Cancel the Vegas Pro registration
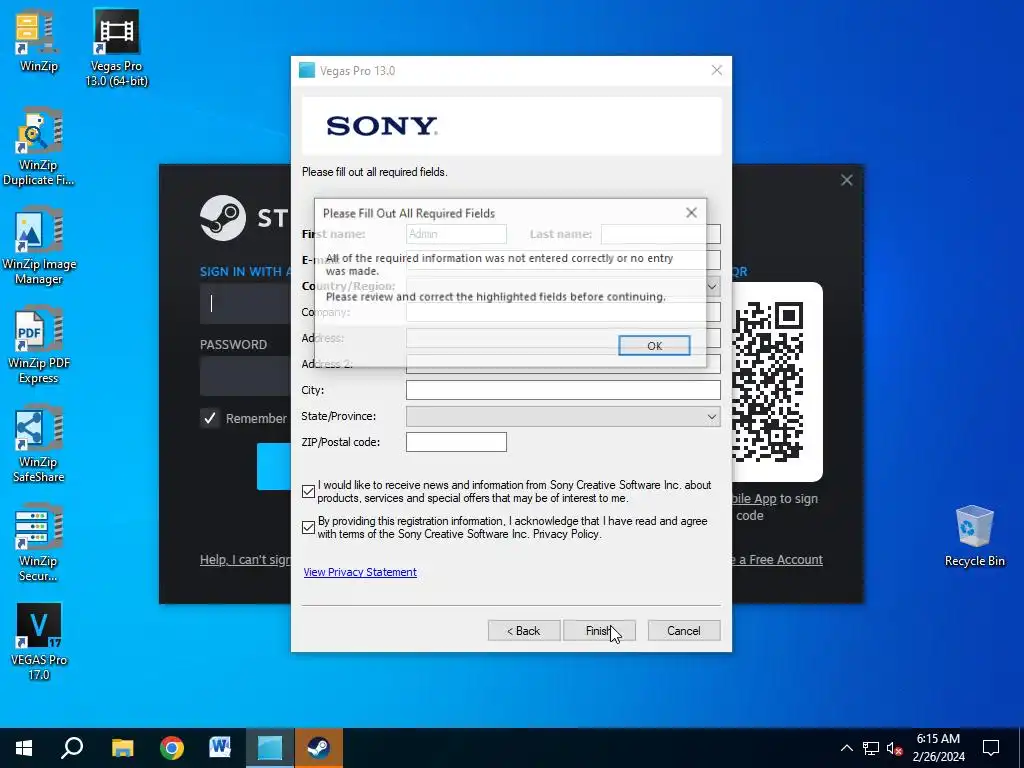Viewport: 1024px width, 768px height. click(684, 631)
